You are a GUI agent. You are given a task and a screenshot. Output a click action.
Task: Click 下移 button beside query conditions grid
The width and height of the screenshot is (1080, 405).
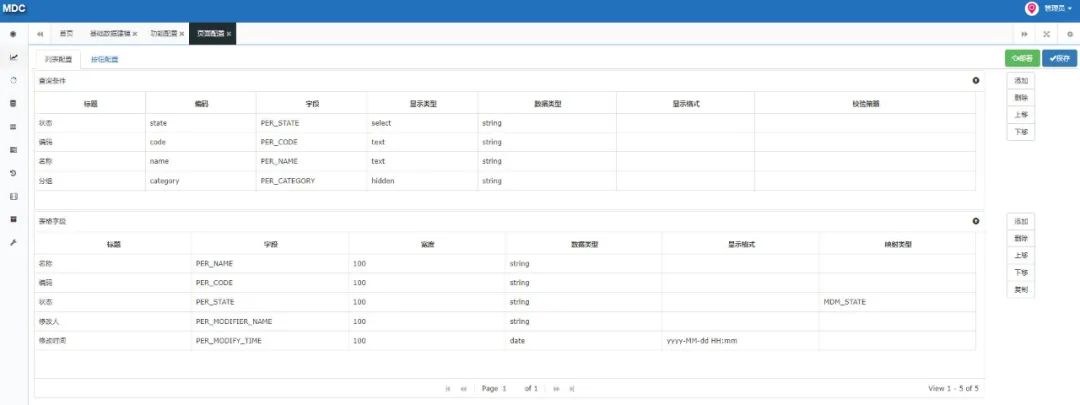[1021, 132]
